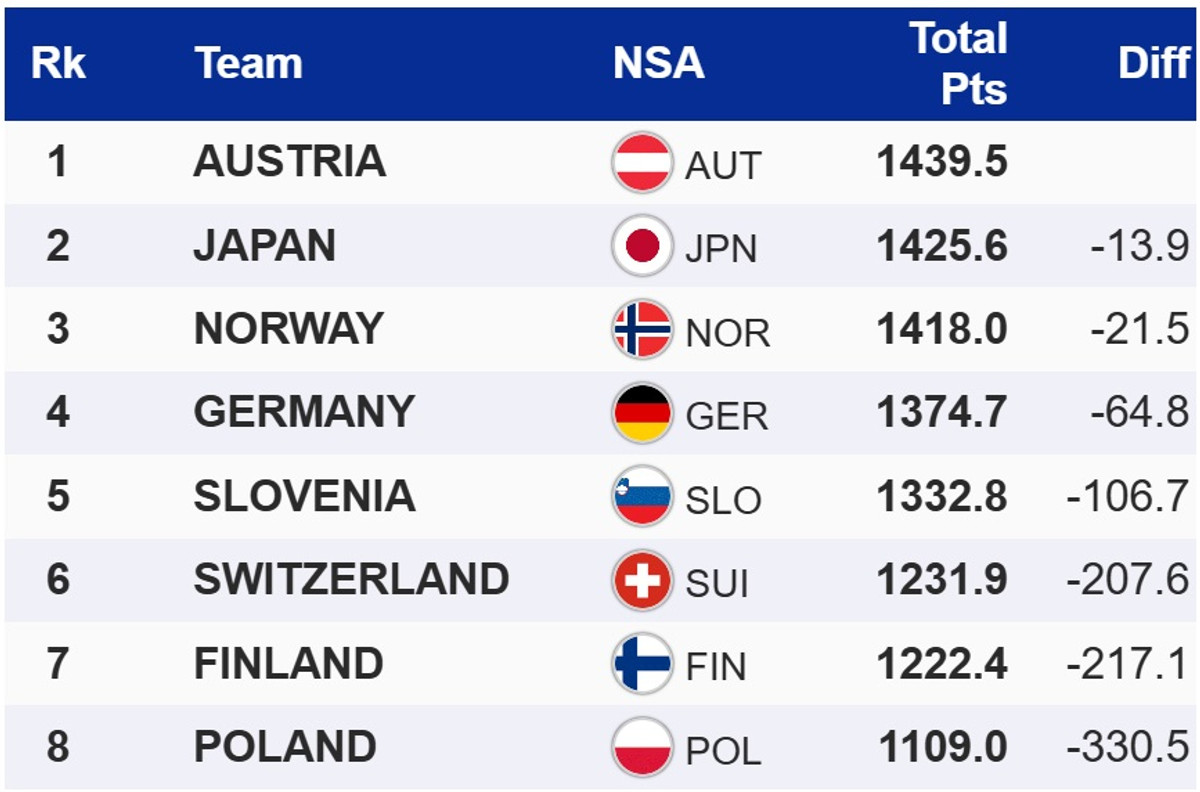Screen dimensions: 1200x792
Task: Sort by the Rk column header
Action: [58, 64]
